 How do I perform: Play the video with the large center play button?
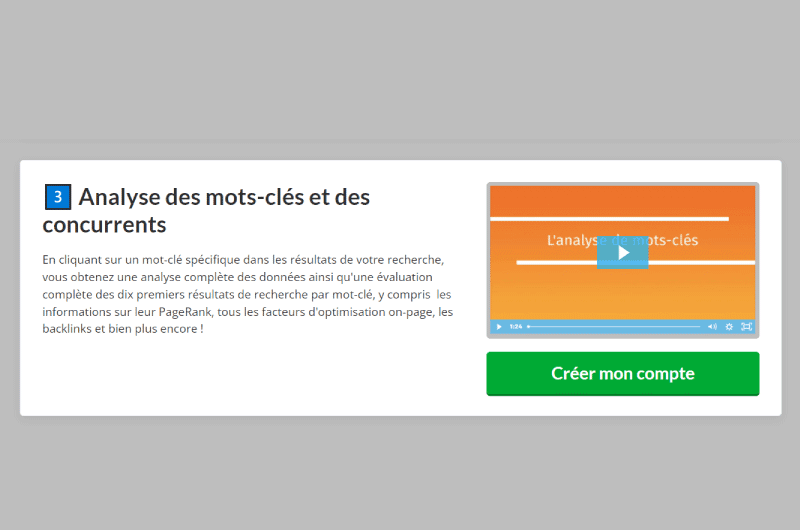point(622,253)
